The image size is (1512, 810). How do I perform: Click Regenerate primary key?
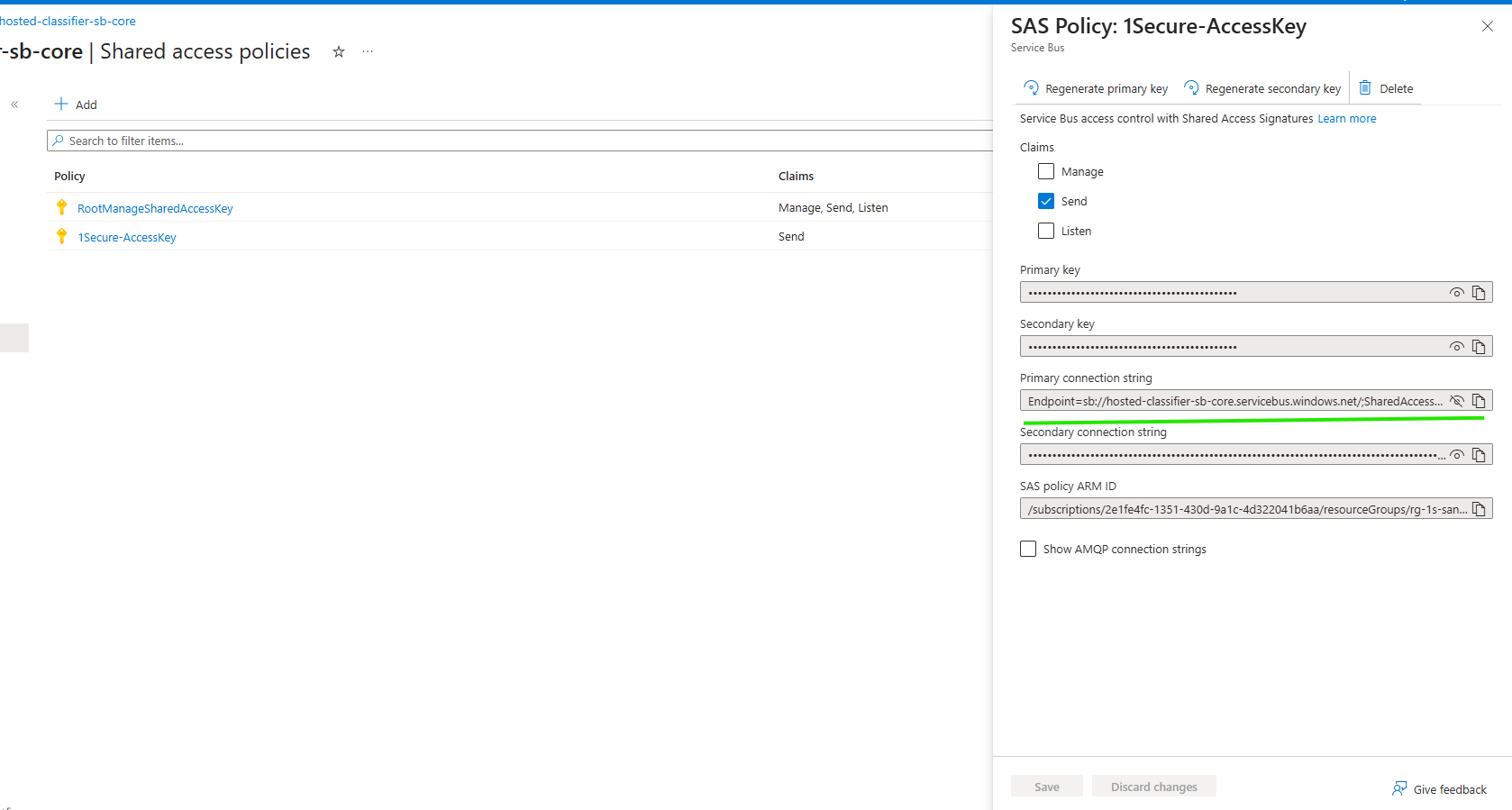[1096, 88]
